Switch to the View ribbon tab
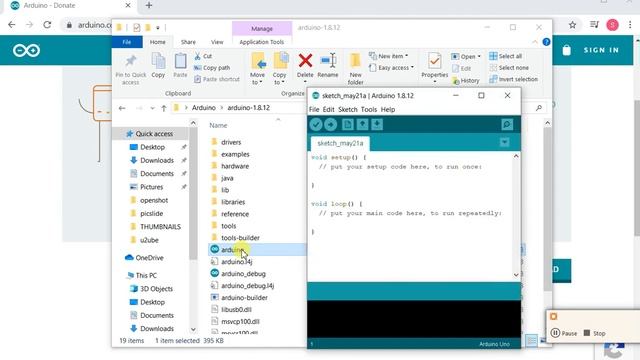Screen dimensions: 640x360 [x=217, y=42]
